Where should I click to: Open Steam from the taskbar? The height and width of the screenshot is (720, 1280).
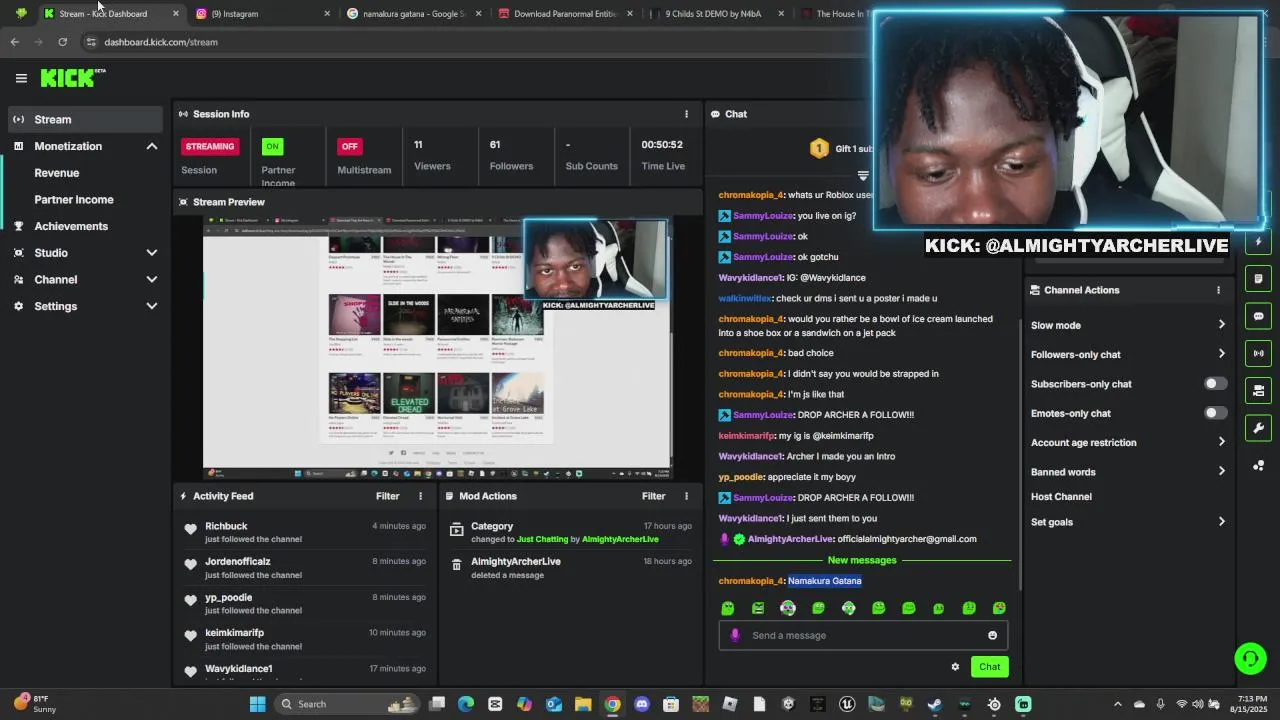tap(934, 704)
